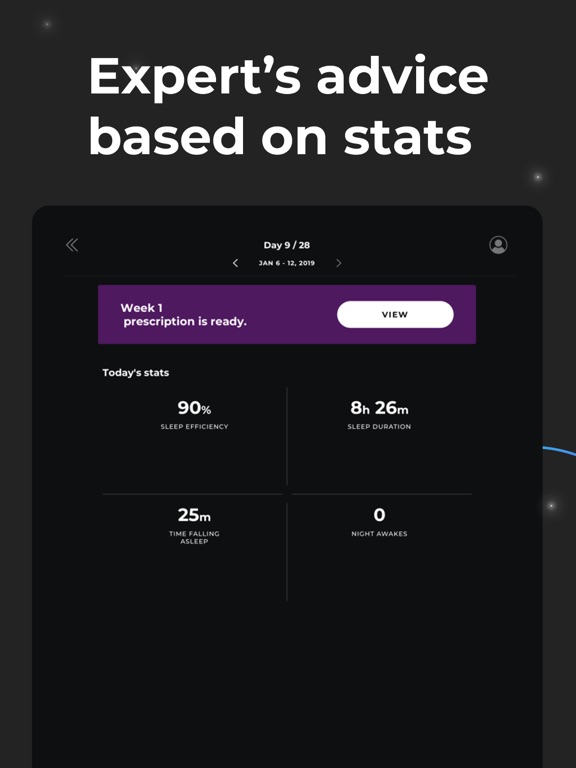Click the TIME FALLING ASLEEP label

194,537
